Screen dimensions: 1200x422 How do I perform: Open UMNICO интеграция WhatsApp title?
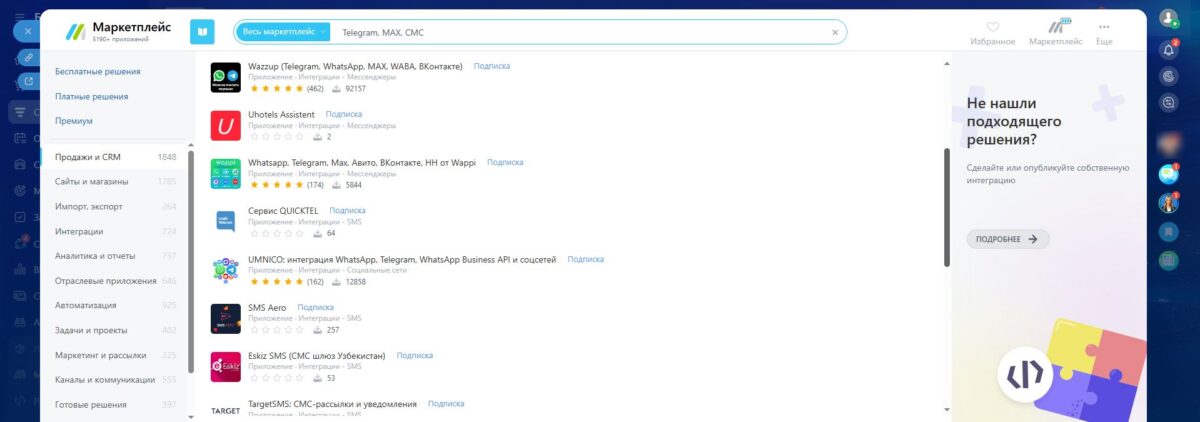point(402,260)
